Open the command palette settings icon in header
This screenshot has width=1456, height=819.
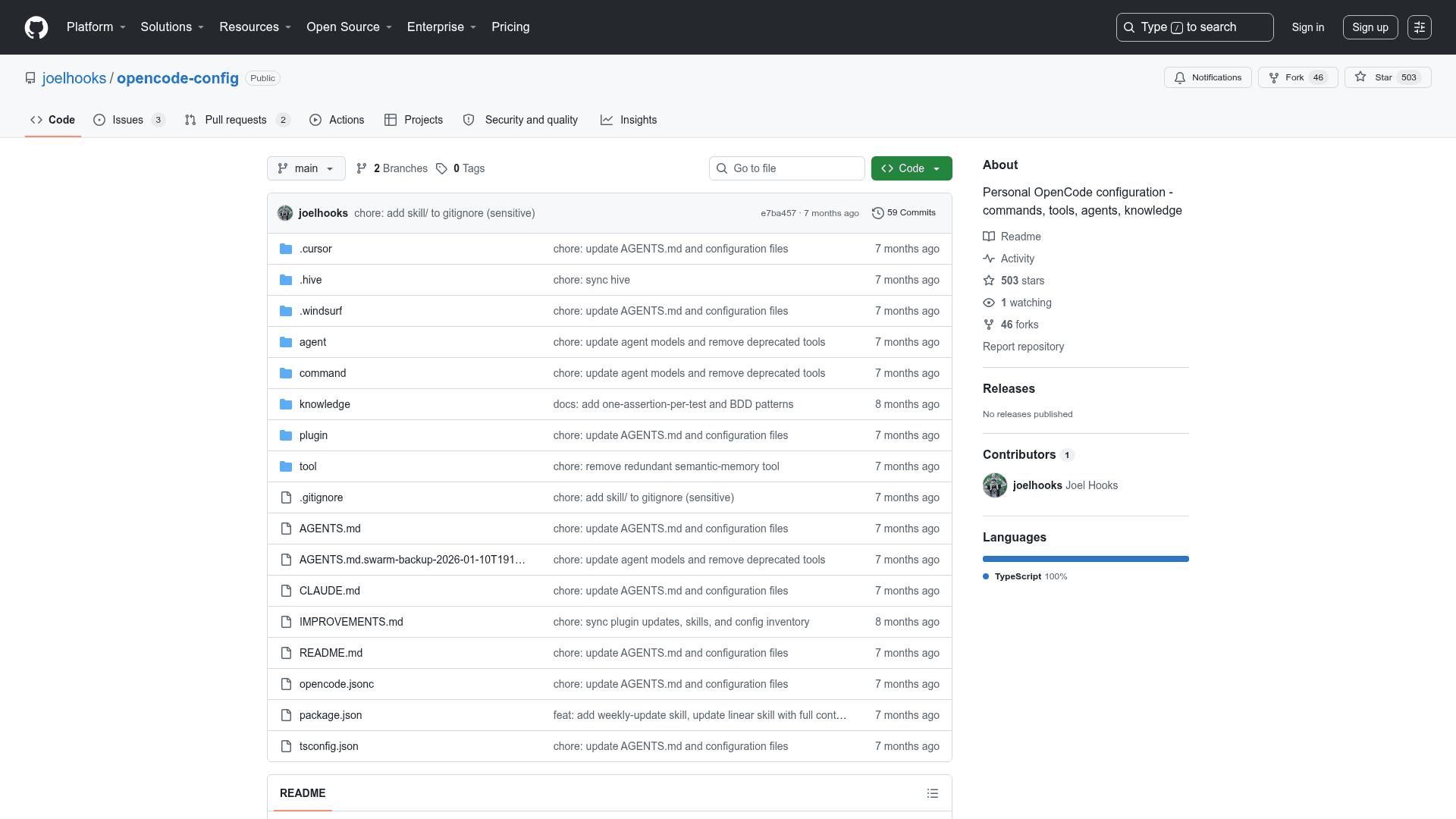(x=1420, y=27)
